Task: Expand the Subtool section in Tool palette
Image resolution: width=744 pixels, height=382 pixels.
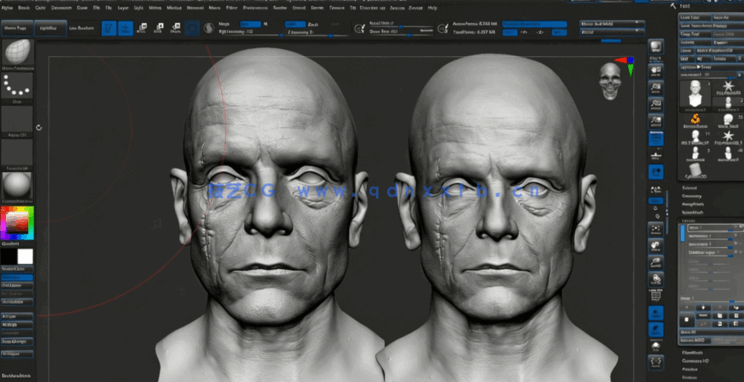Action: 689,188
